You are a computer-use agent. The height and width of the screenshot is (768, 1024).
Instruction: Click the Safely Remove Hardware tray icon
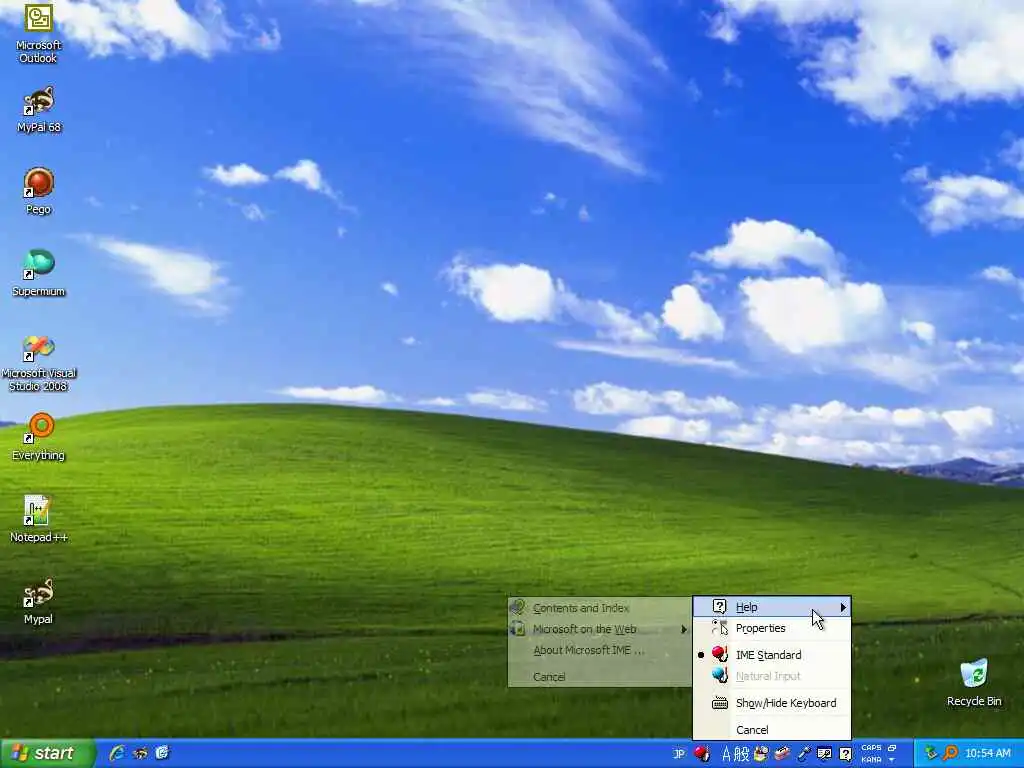pos(931,754)
